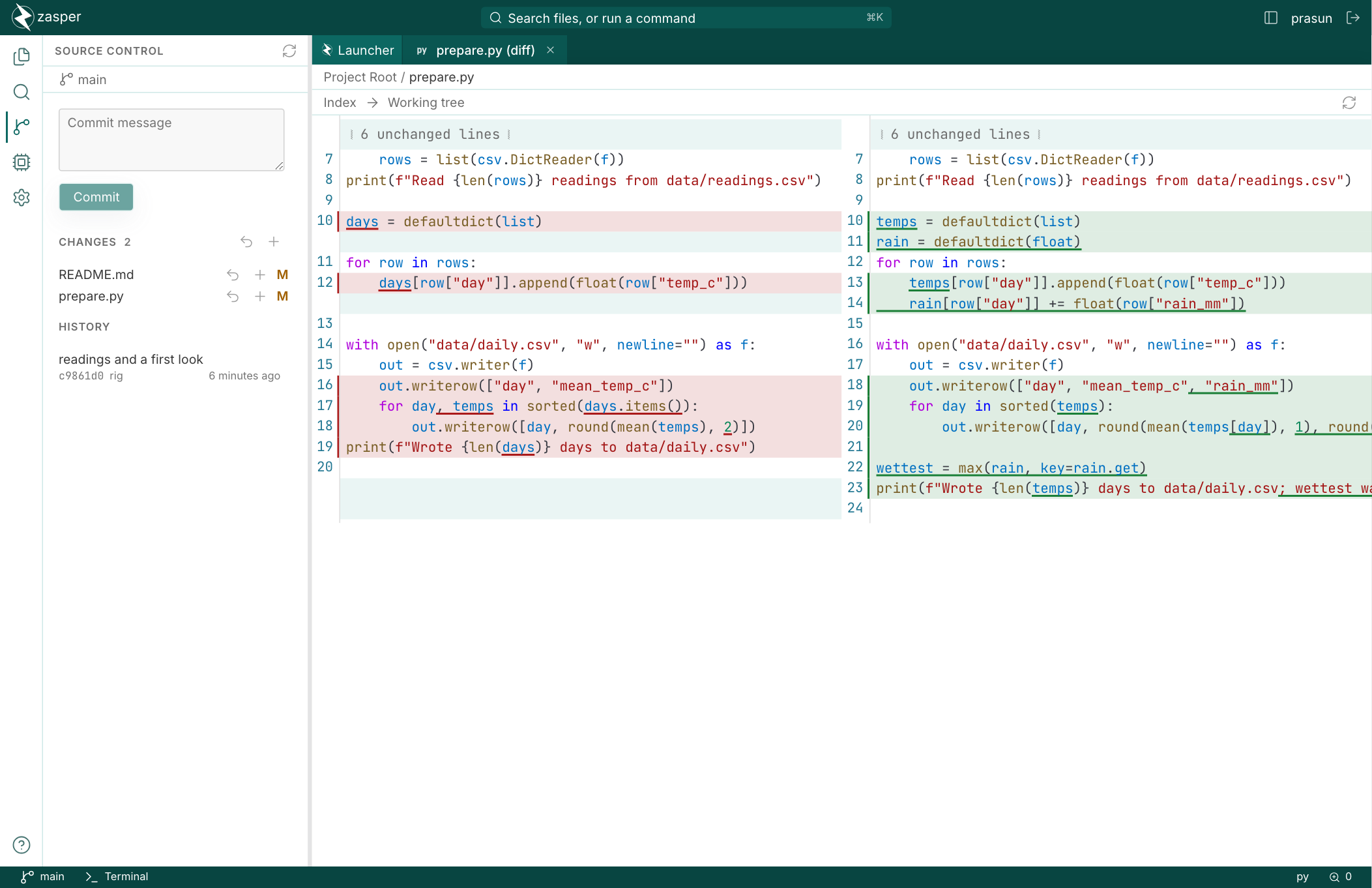The width and height of the screenshot is (1372, 888).
Task: Focus the Commit message text box
Action: coord(171,140)
